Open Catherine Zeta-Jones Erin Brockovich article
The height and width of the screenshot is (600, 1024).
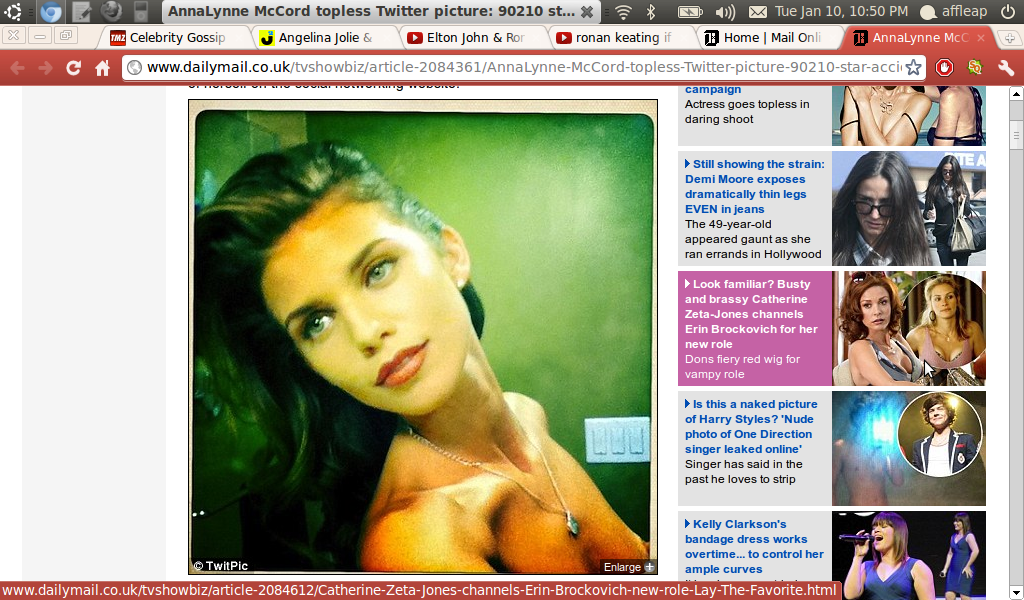point(751,314)
